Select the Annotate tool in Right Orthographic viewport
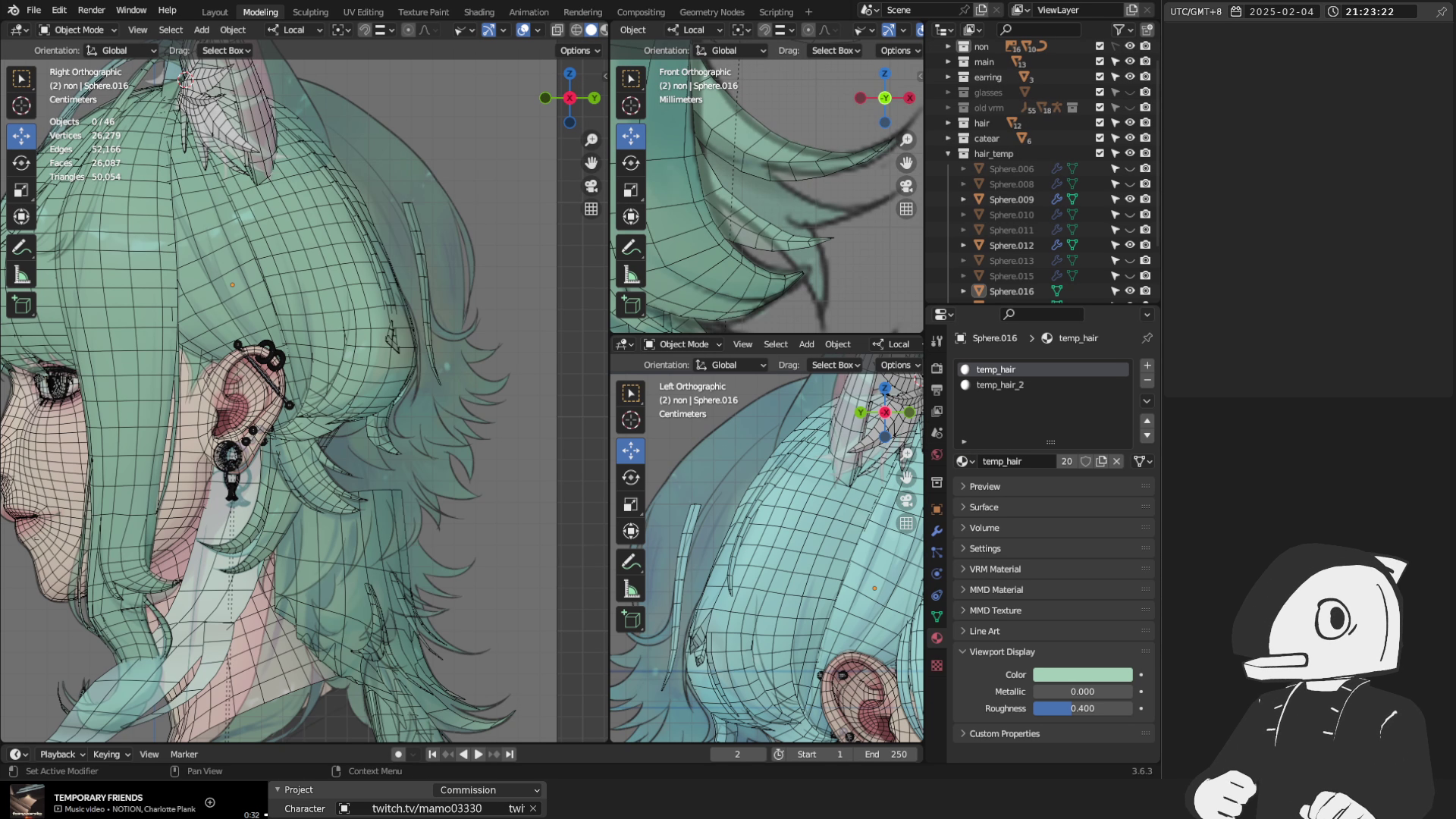The height and width of the screenshot is (819, 1456). click(x=21, y=248)
